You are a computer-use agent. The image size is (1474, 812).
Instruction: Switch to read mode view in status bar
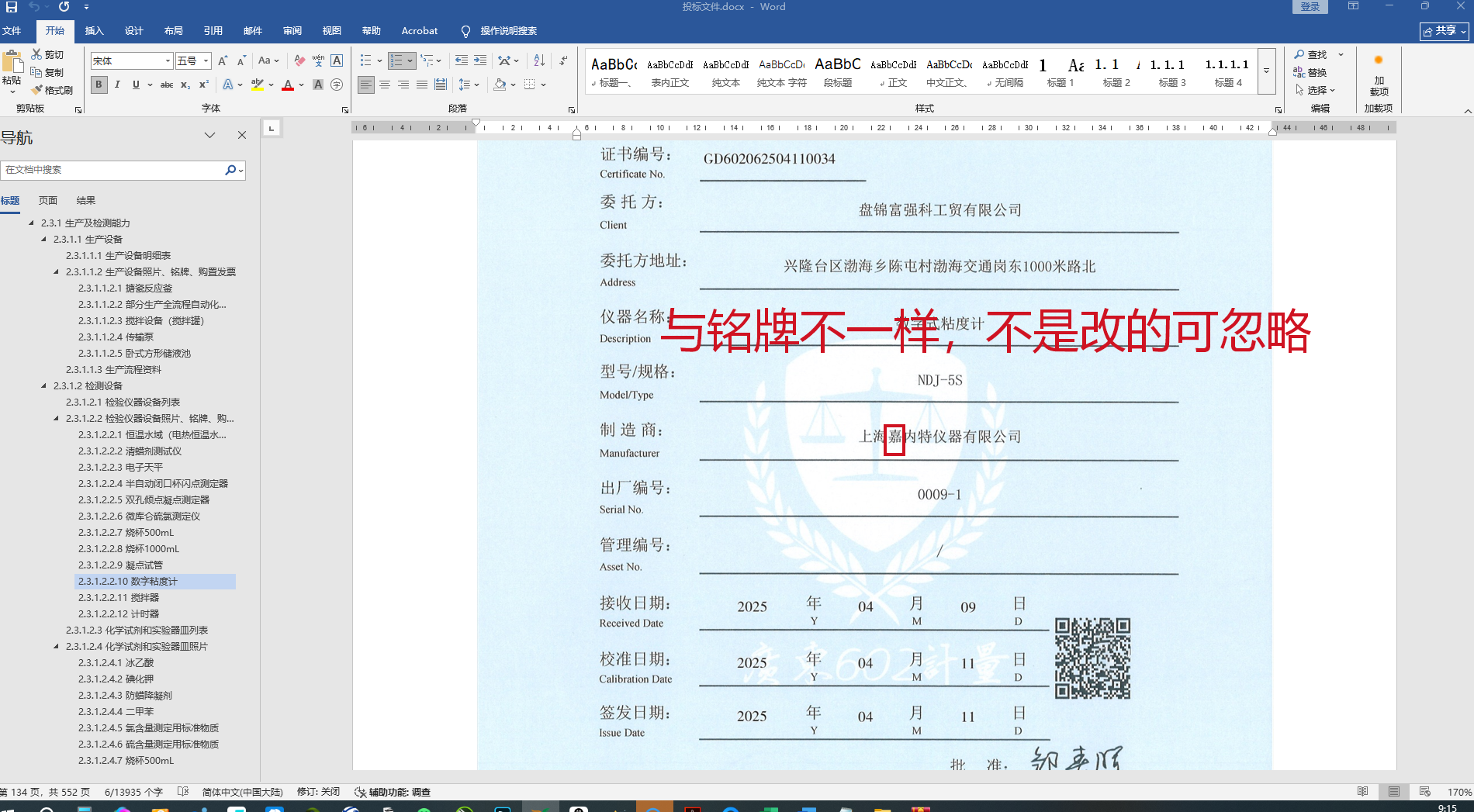click(1363, 792)
